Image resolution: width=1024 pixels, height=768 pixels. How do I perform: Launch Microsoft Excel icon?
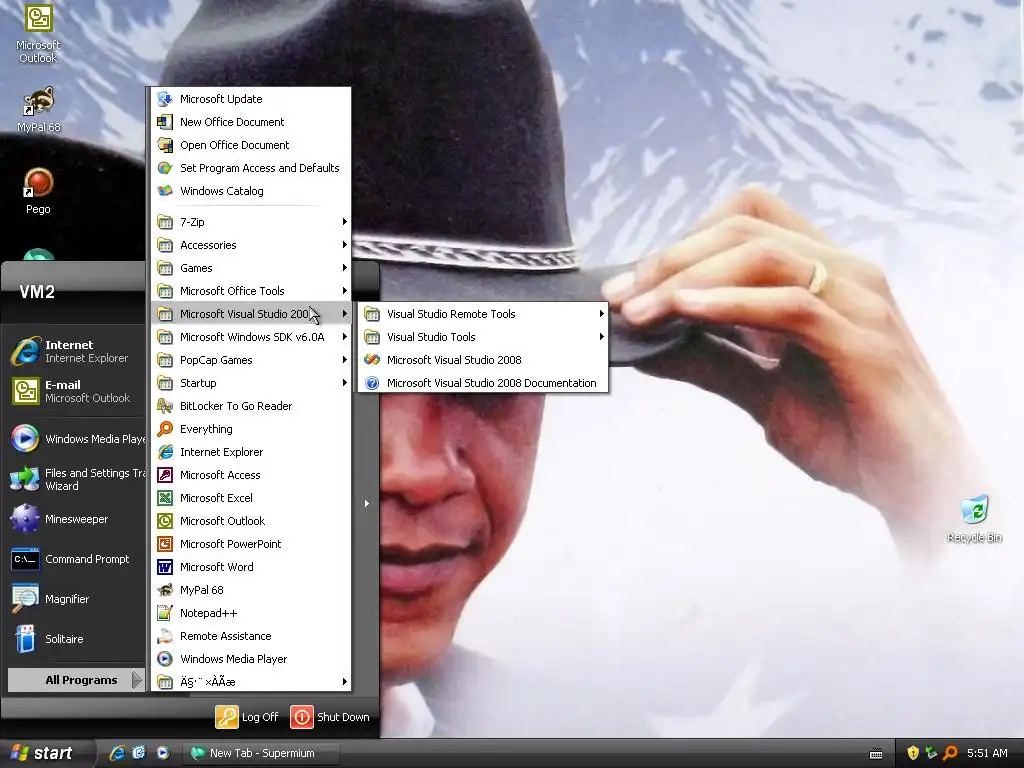(165, 498)
